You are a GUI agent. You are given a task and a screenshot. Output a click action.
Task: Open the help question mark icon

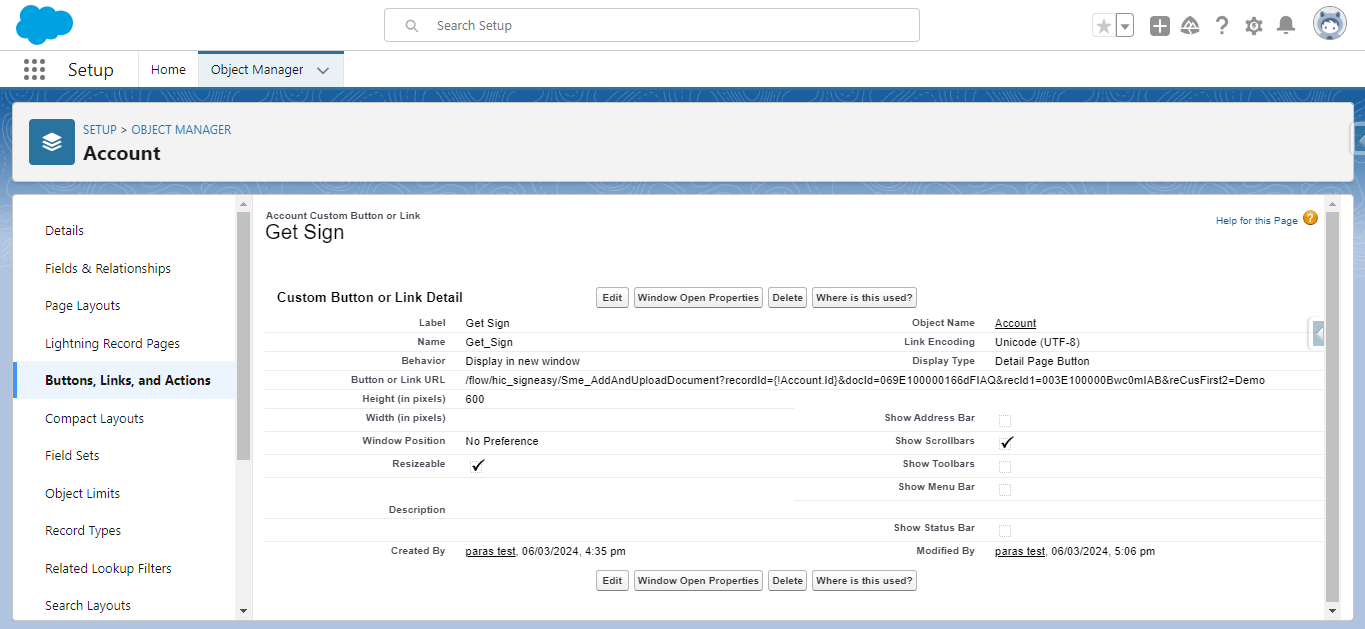pos(1222,26)
